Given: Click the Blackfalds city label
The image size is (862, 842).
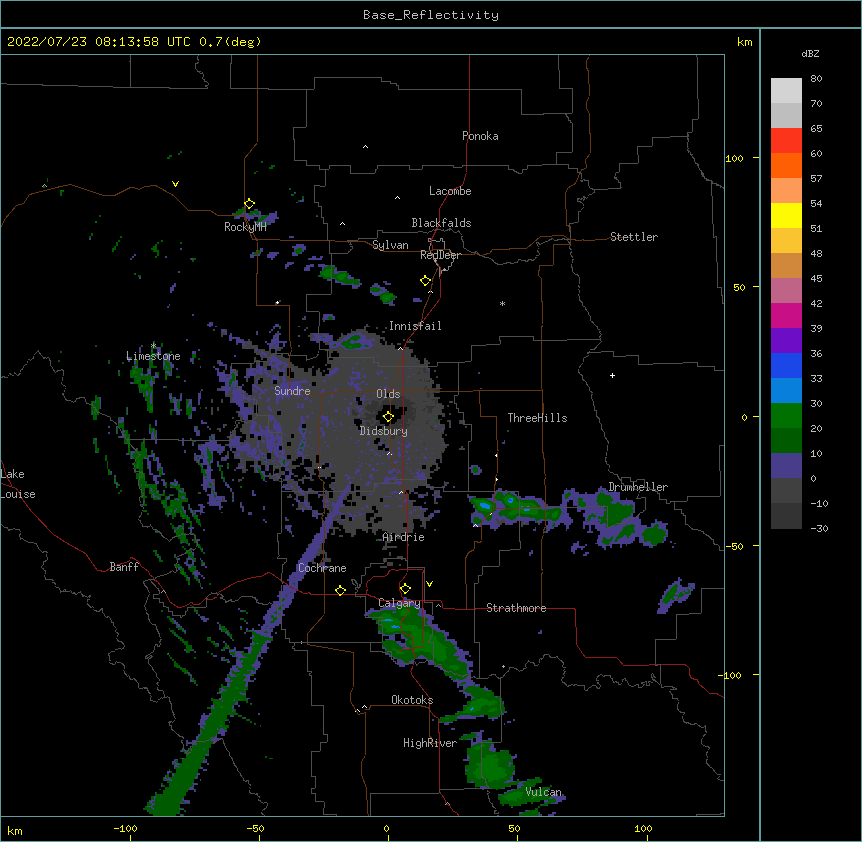Looking at the screenshot, I should (441, 223).
